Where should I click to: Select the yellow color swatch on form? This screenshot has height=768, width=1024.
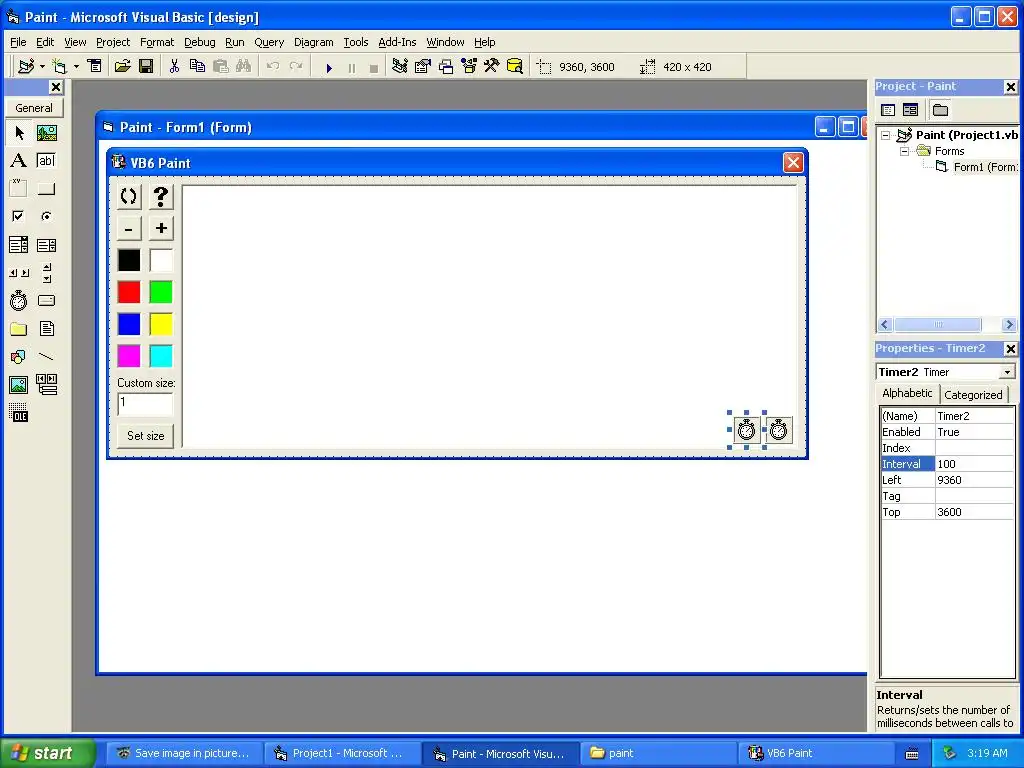(161, 324)
